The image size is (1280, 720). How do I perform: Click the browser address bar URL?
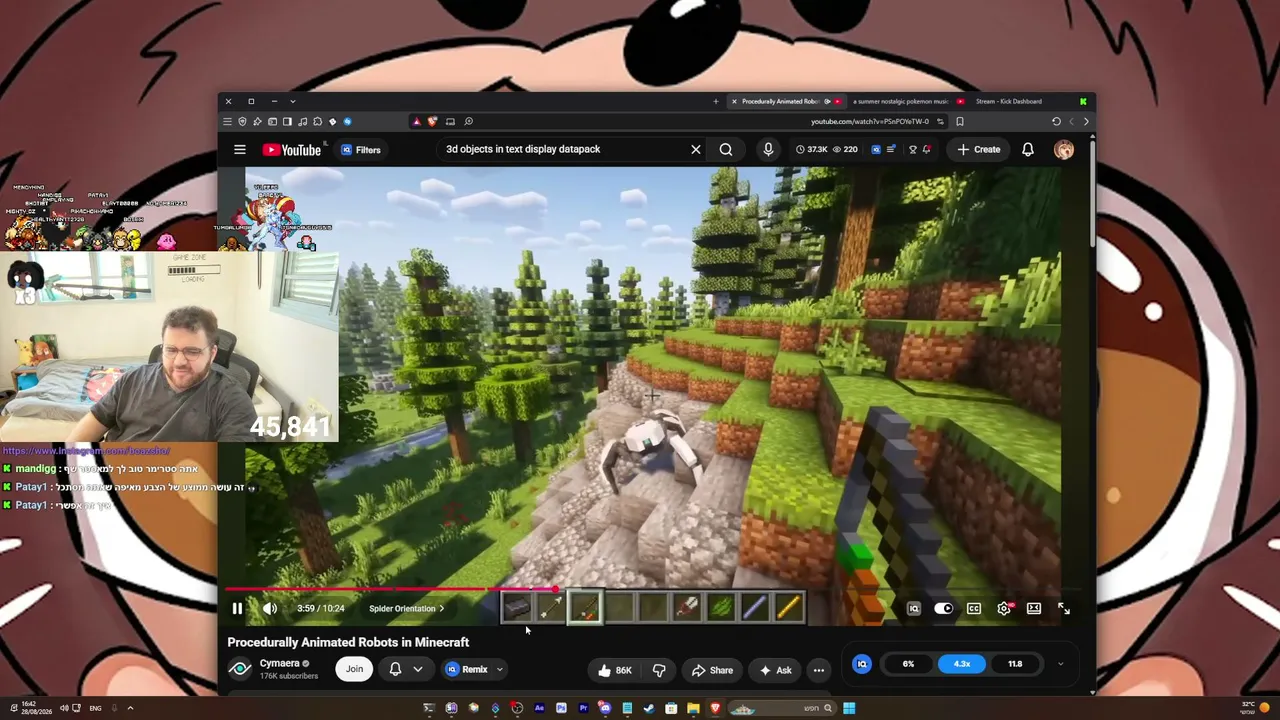(870, 121)
